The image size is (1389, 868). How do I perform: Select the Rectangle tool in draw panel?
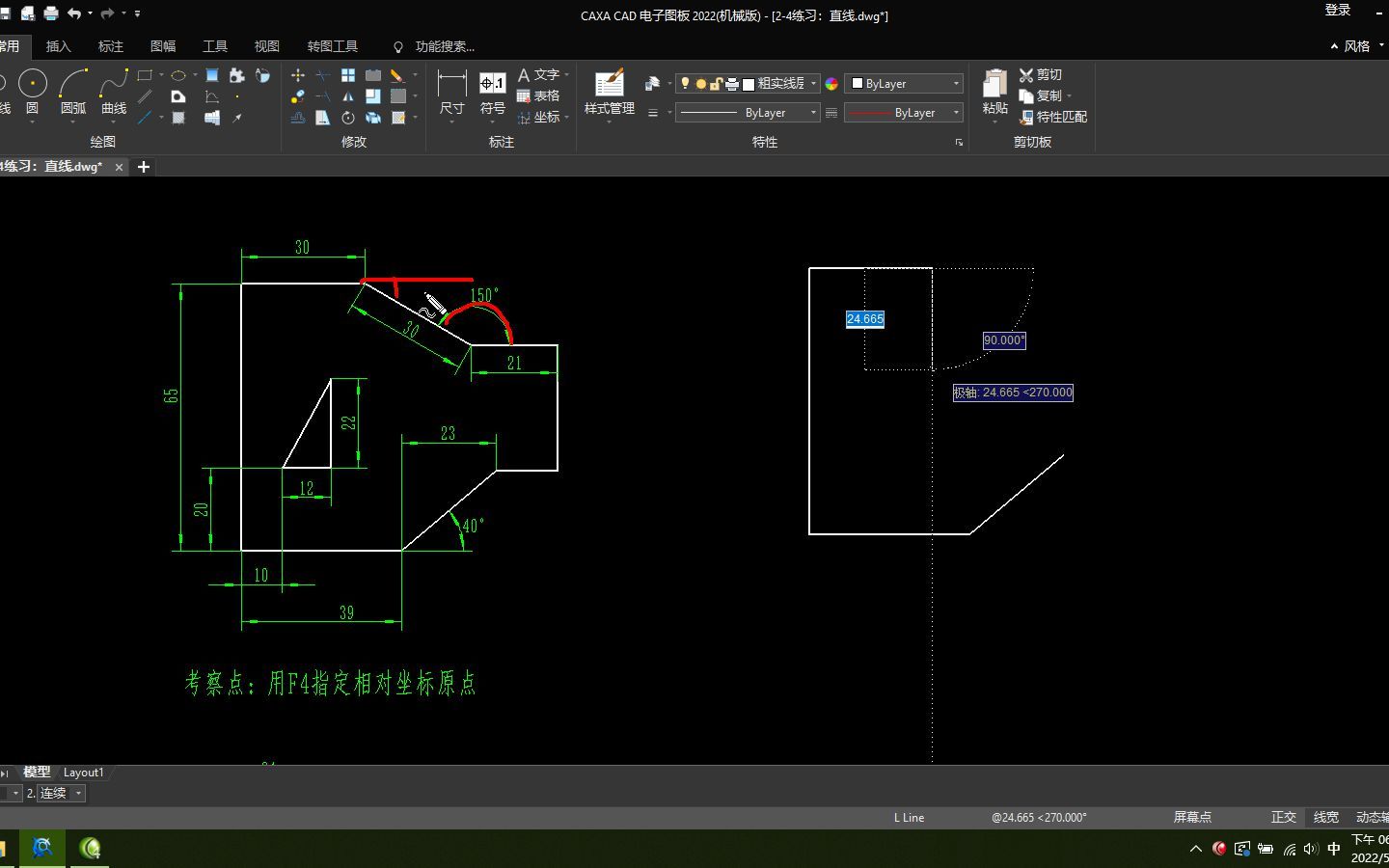145,75
